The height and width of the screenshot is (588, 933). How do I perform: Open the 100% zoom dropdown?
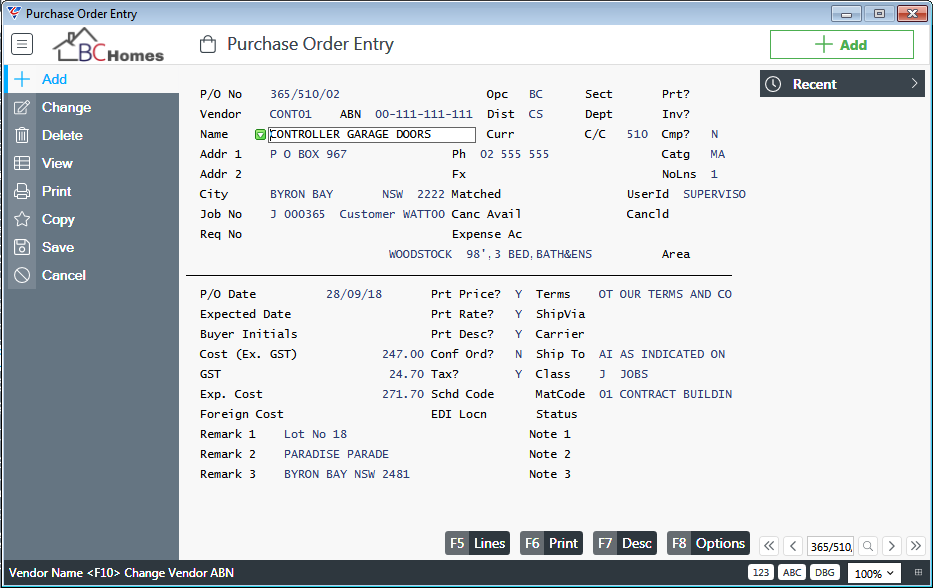873,573
